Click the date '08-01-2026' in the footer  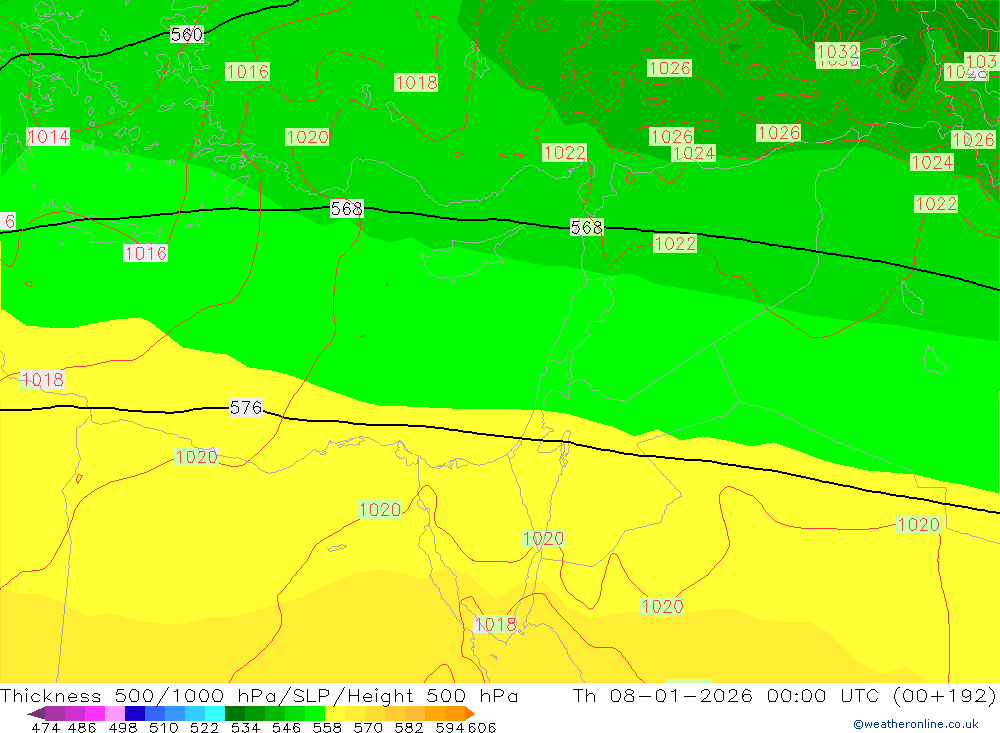(x=681, y=695)
